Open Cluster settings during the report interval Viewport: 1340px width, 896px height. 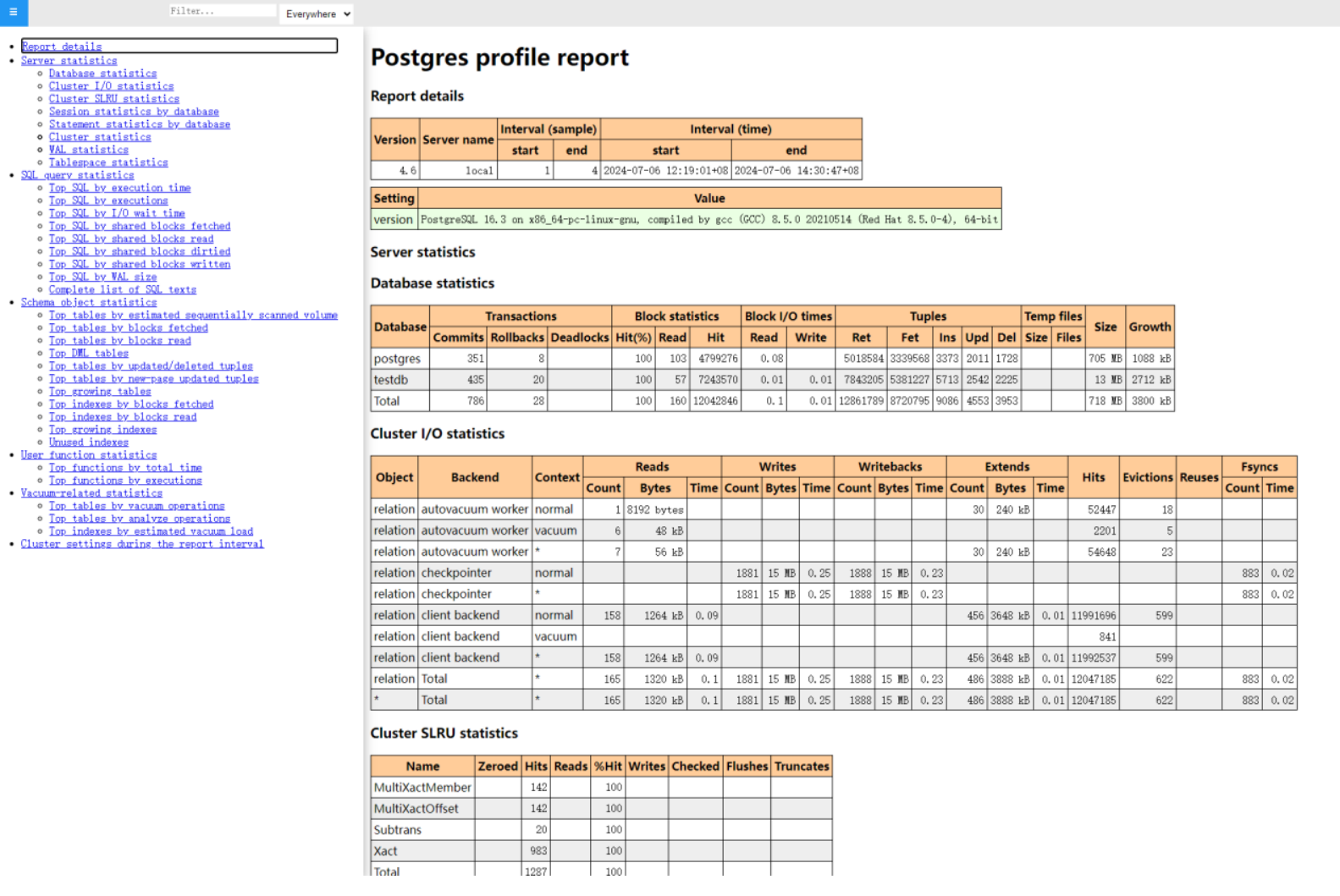click(142, 543)
